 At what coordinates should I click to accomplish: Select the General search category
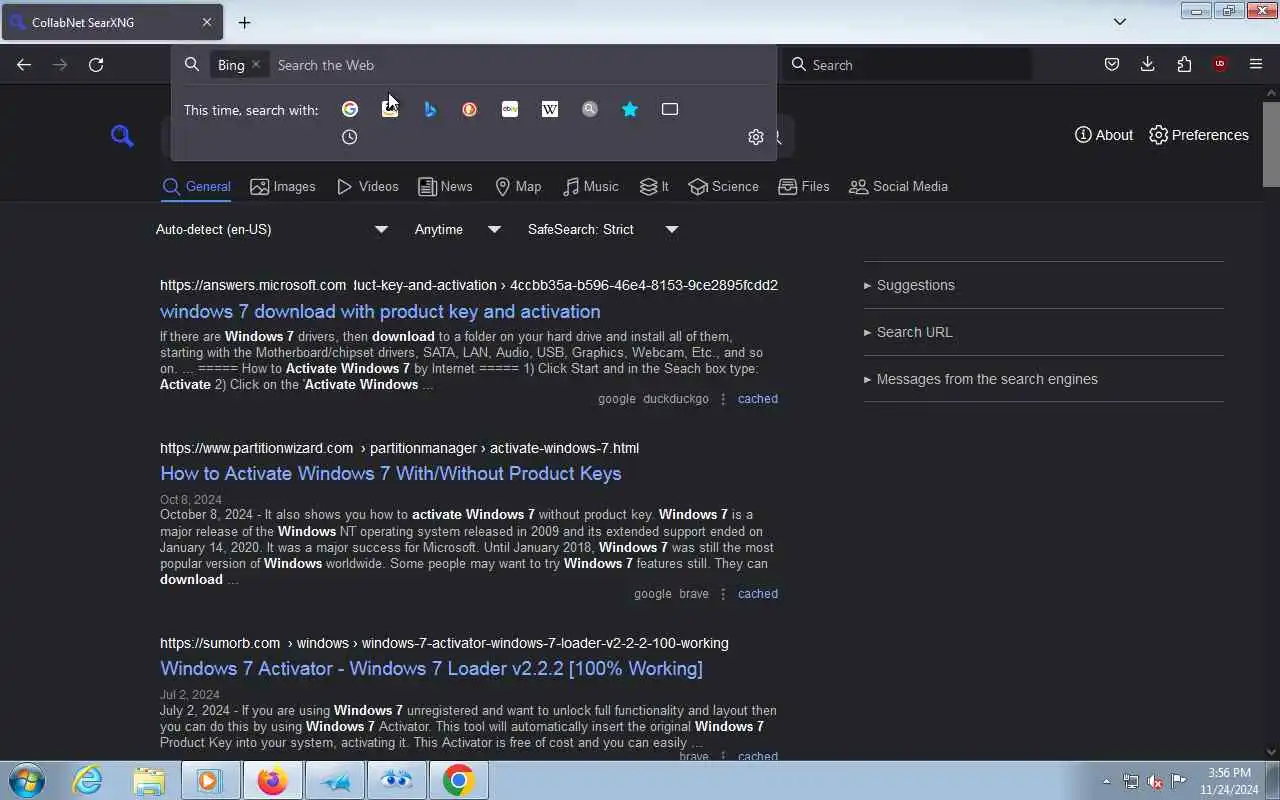(196, 187)
